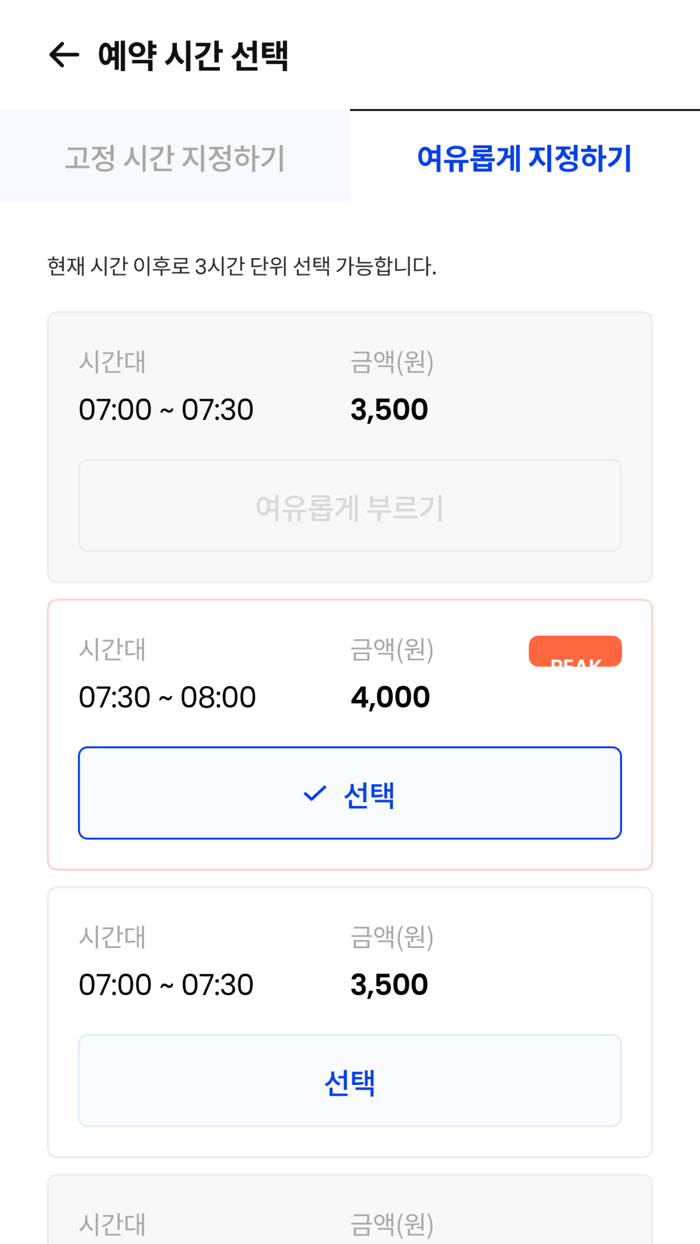Viewport: 700px width, 1244px height.
Task: Tap the 07:30 ~ 08:00 time range label
Action: click(x=165, y=696)
